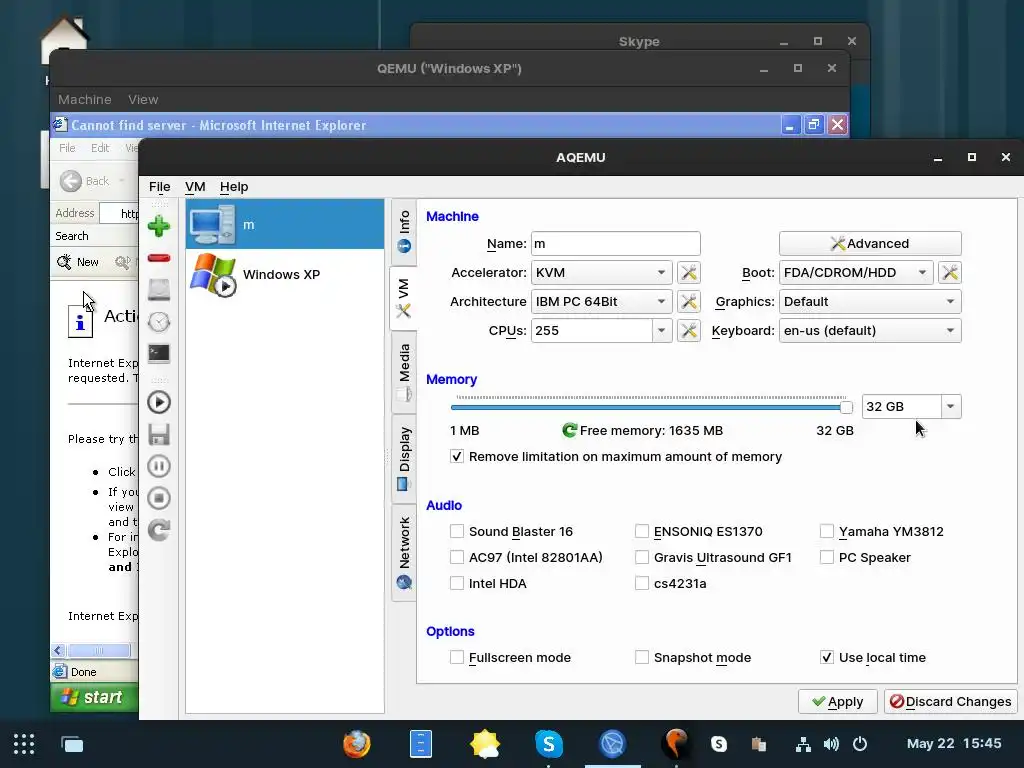The width and height of the screenshot is (1024, 768).
Task: Open the AQEMU VM menu
Action: 195,187
